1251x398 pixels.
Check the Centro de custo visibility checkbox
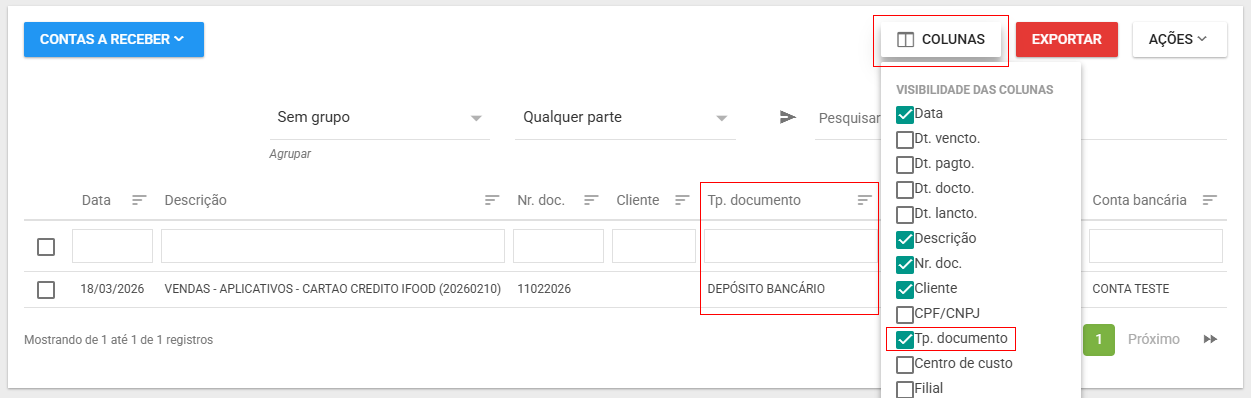(905, 364)
